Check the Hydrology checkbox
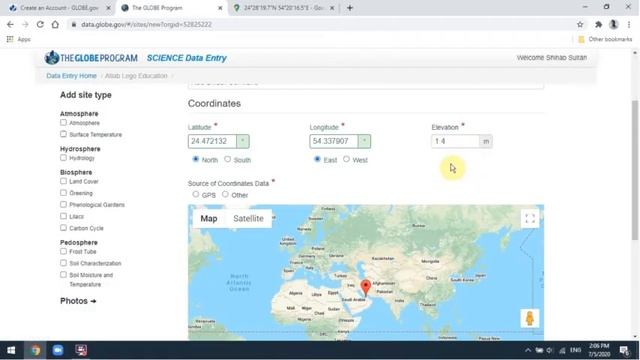The width and height of the screenshot is (640, 360). (x=63, y=158)
